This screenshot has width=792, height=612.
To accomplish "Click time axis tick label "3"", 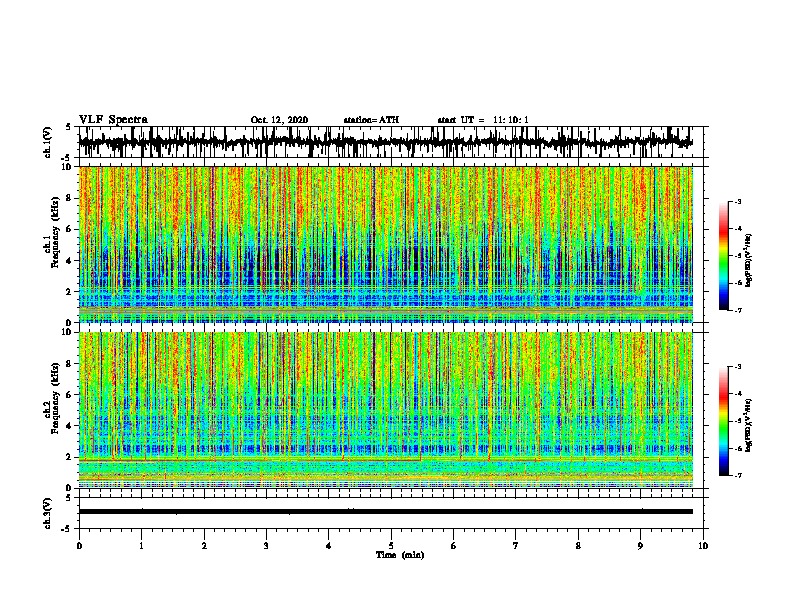I will point(266,546).
